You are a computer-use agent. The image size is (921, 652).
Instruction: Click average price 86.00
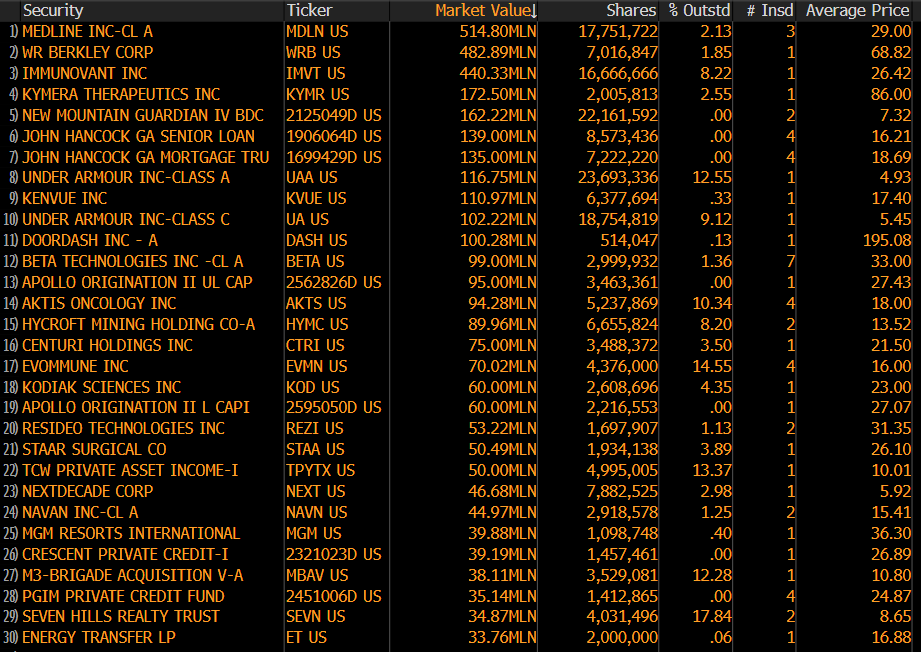(891, 95)
